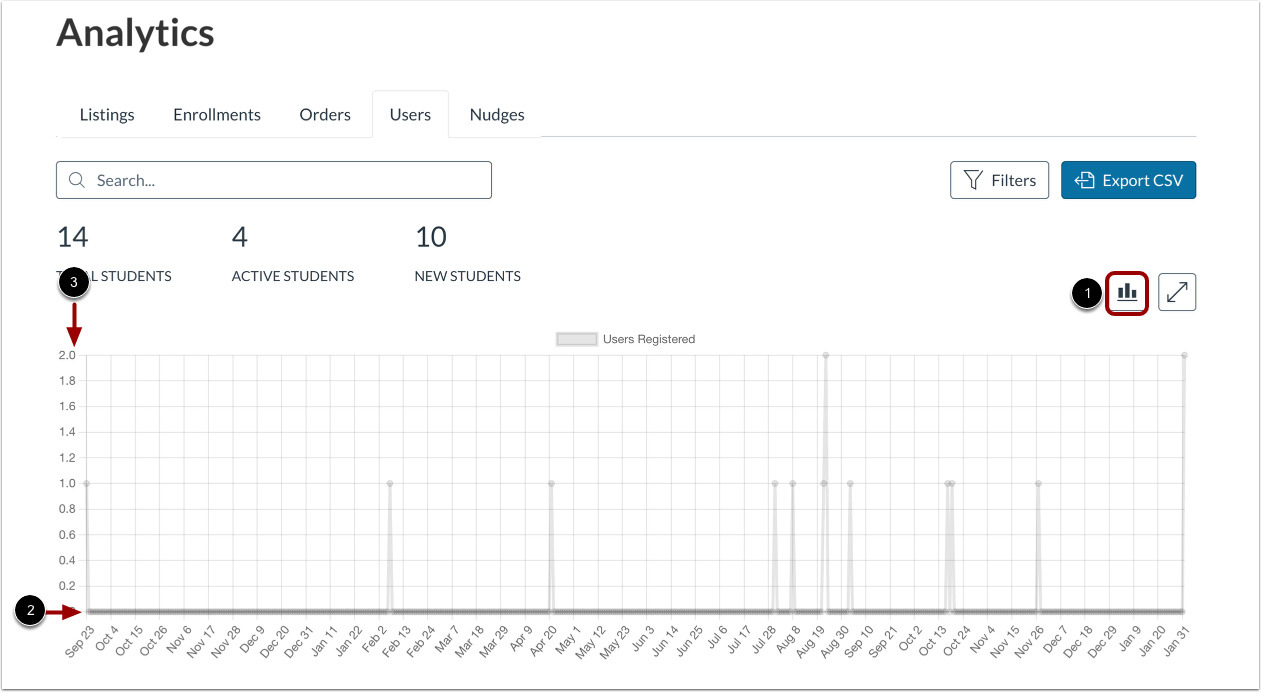Select the bar chart view icon
The height and width of the screenshot is (692, 1261).
coord(1127,292)
